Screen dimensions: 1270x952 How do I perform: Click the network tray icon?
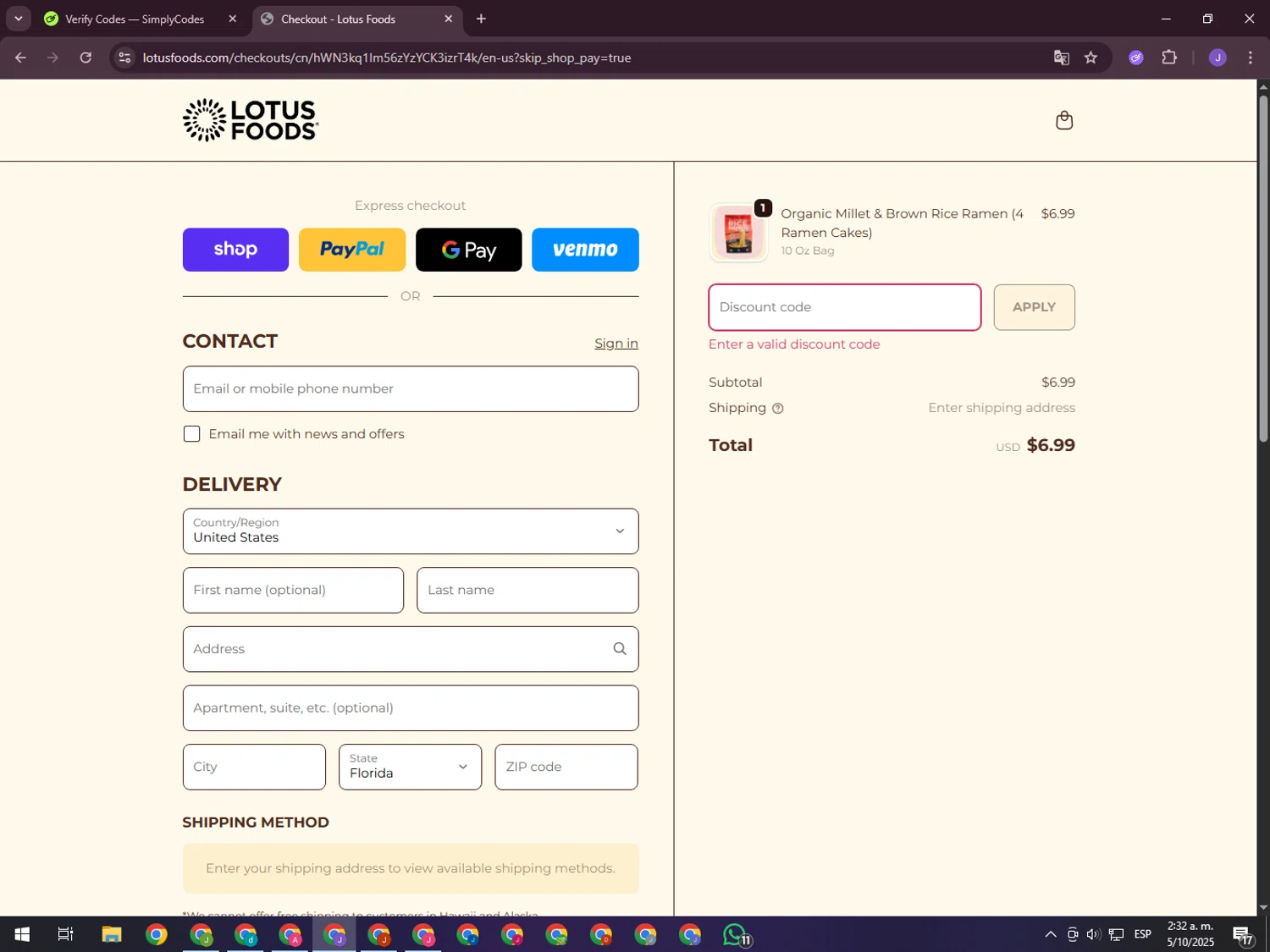pos(1116,934)
